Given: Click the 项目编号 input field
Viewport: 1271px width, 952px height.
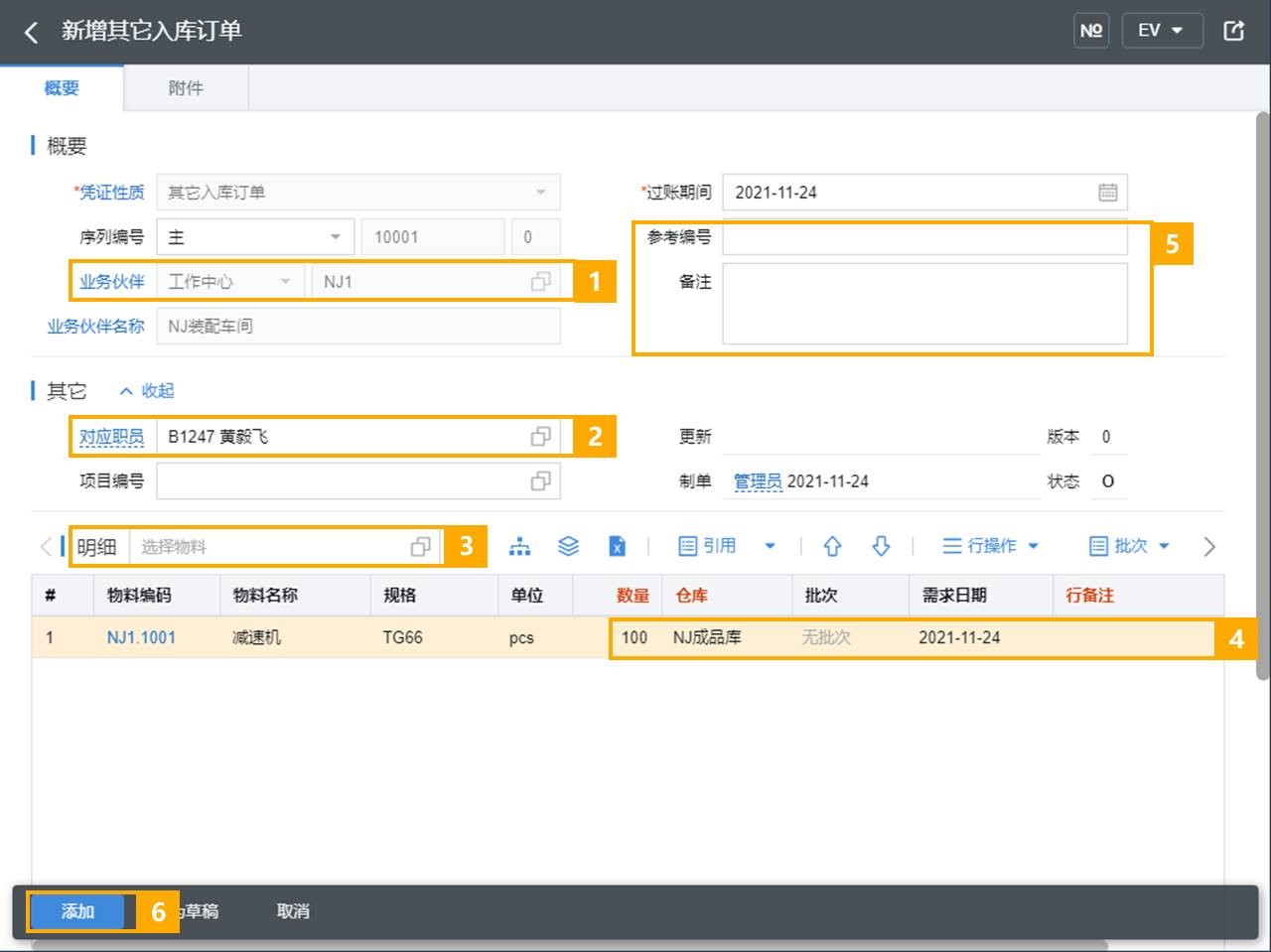Looking at the screenshot, I should (358, 481).
